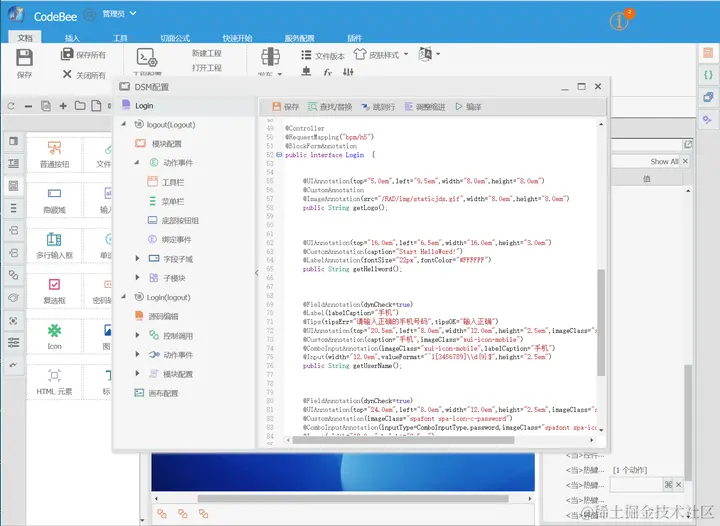The height and width of the screenshot is (526, 720).
Task: Select the 复选框 checkbox component in the palette
Action: pos(54,291)
